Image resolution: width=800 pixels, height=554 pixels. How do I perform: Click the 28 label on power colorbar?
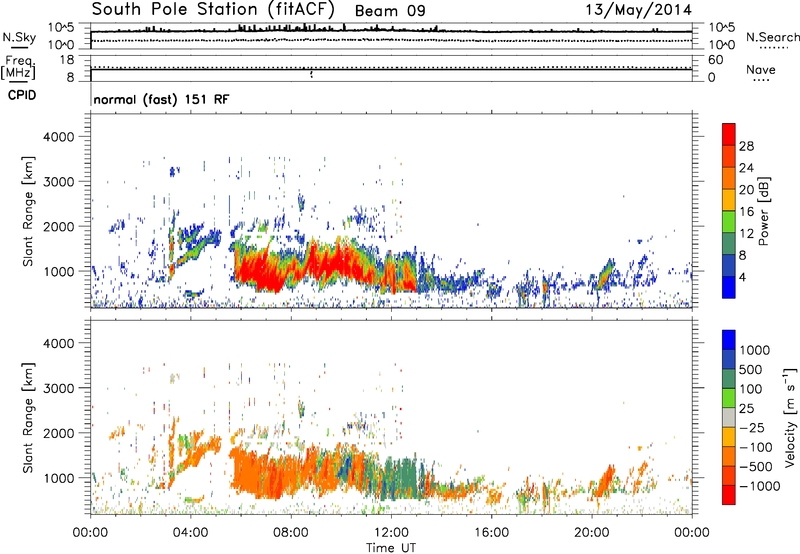[746, 146]
